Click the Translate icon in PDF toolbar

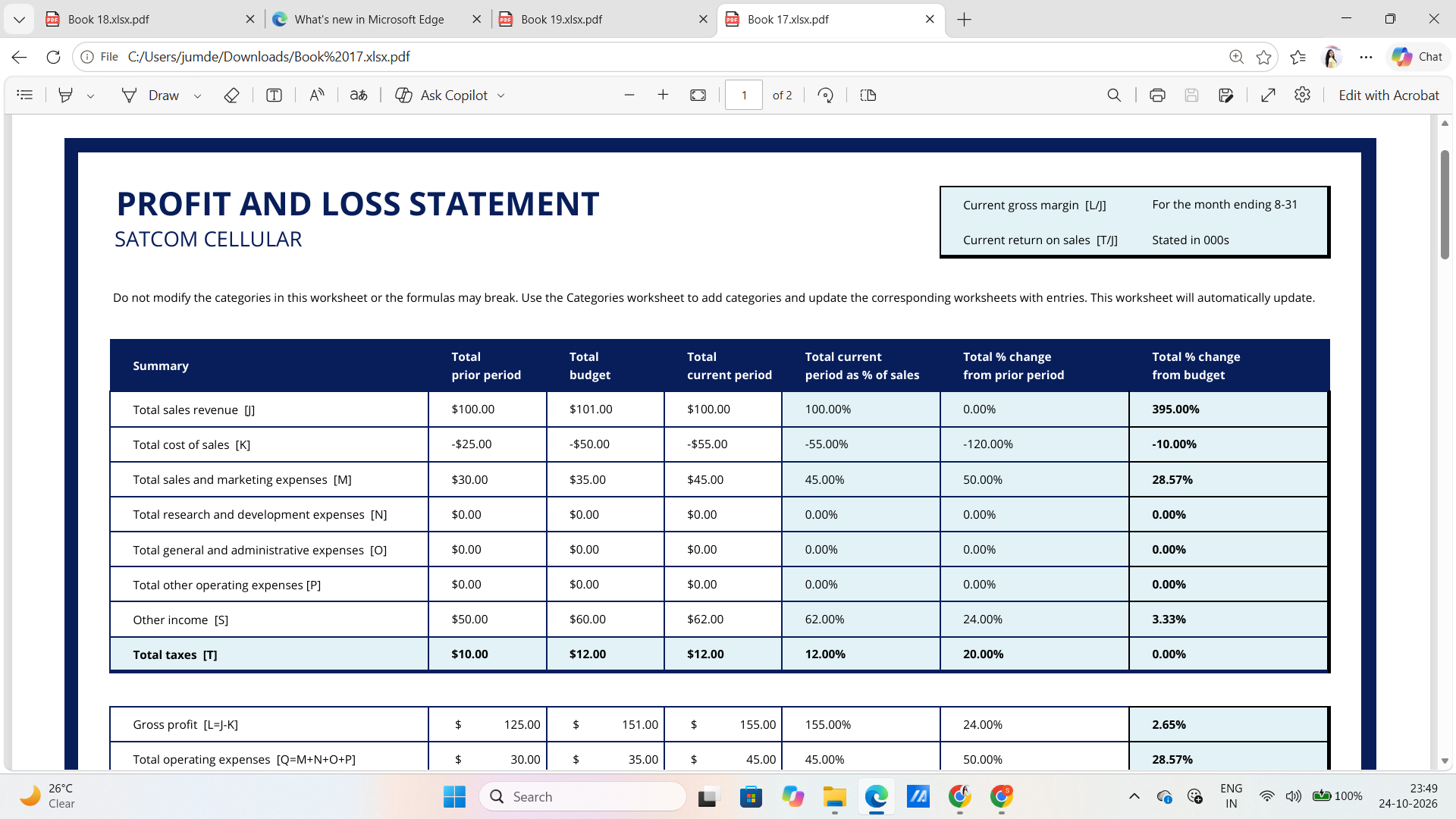tap(359, 95)
